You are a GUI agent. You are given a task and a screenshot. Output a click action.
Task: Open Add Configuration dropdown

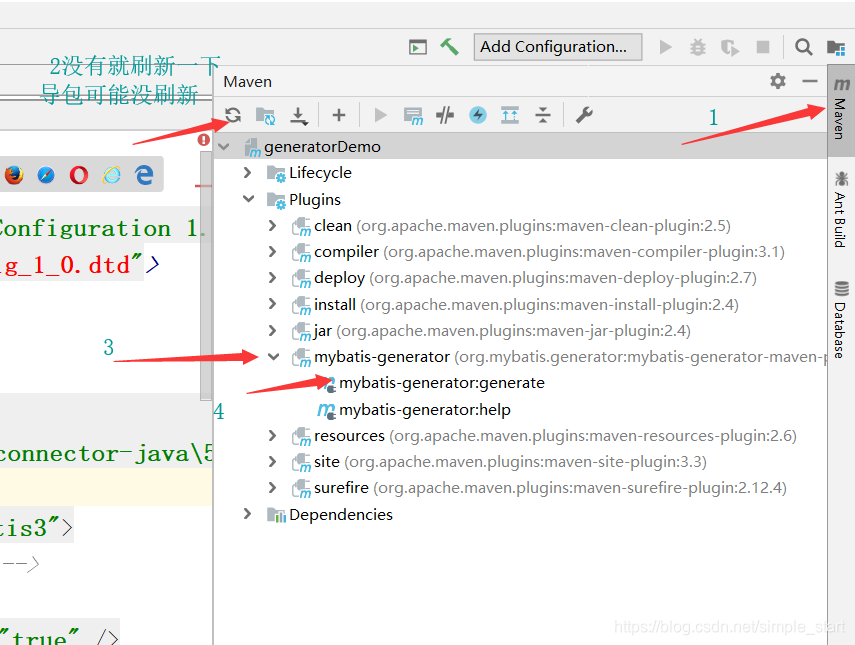click(558, 47)
